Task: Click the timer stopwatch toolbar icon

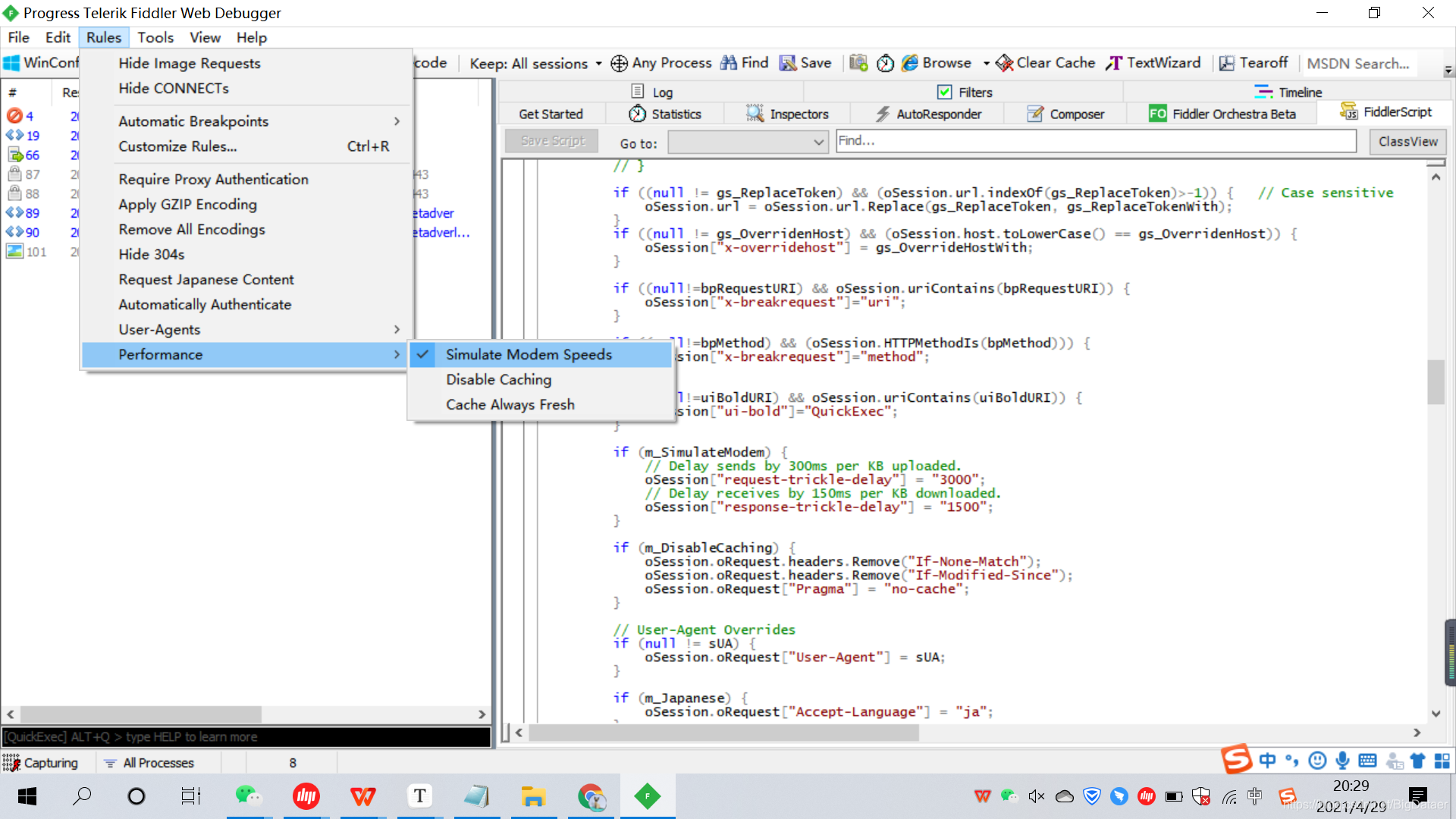Action: point(885,64)
